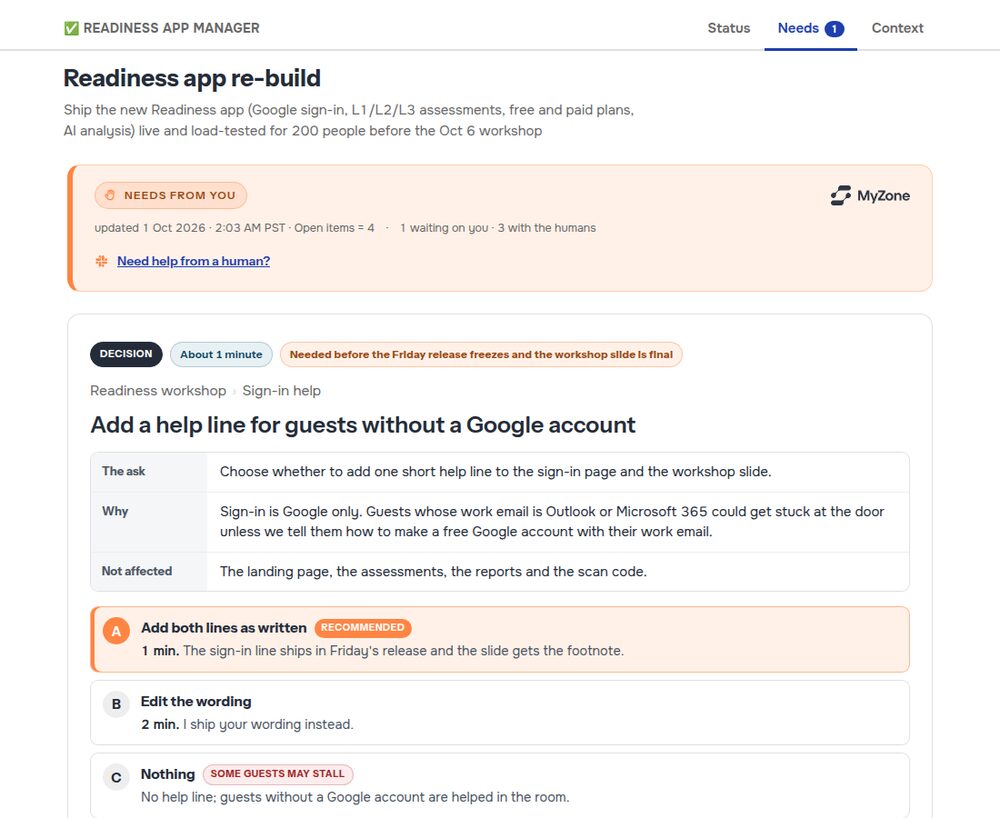Screen dimensions: 1000x818
Task: Select option C circle for Nothing
Action: pyautogui.click(x=116, y=777)
